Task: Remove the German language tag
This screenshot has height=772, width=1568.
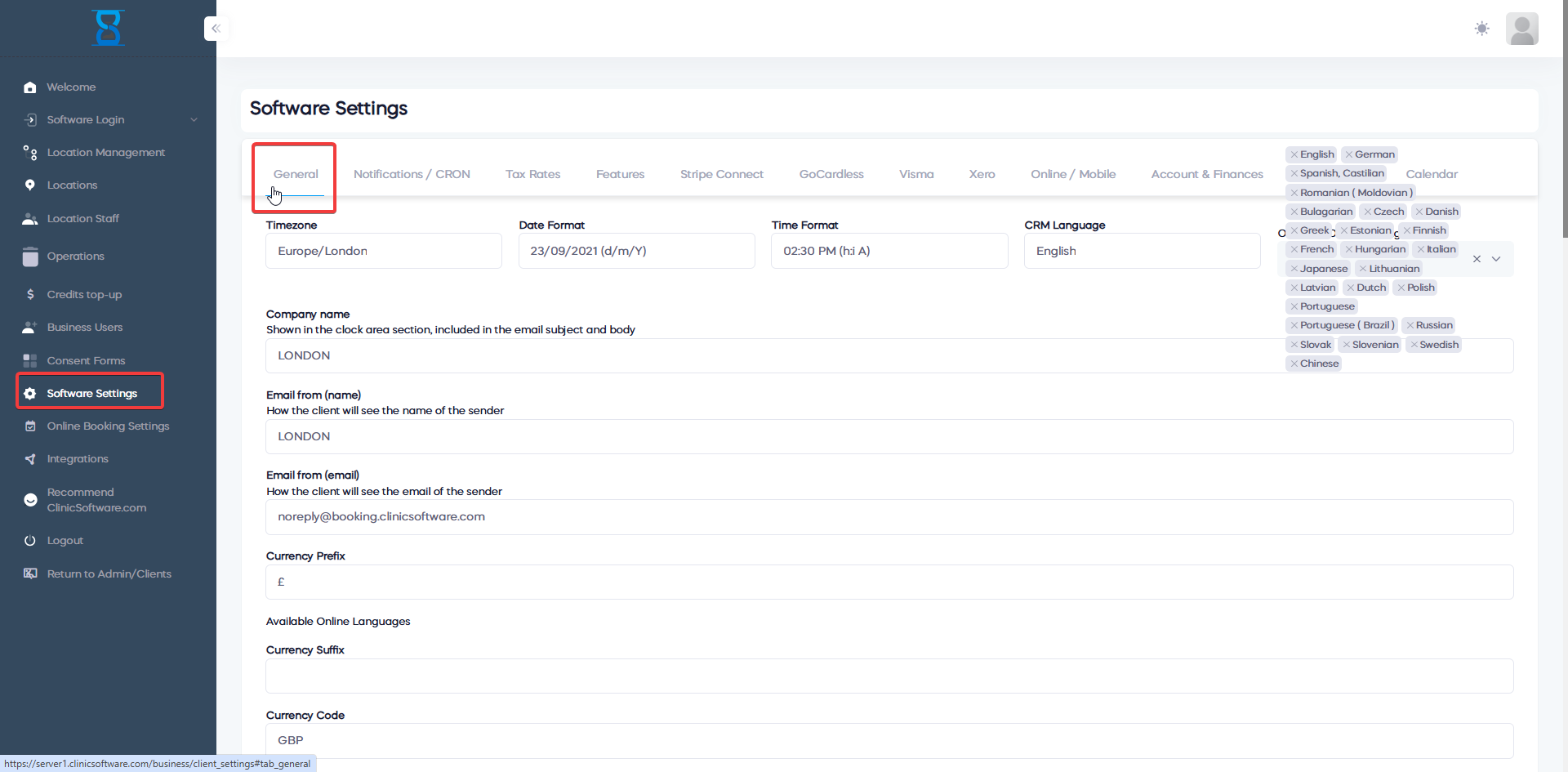Action: [1349, 154]
